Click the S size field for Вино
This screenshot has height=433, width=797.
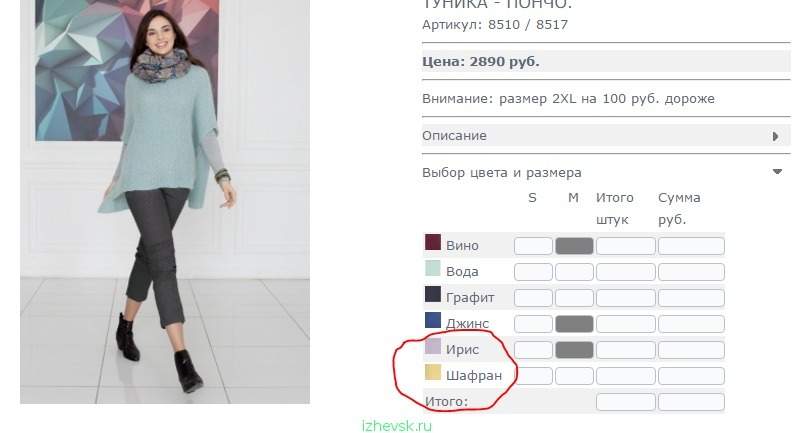[533, 246]
